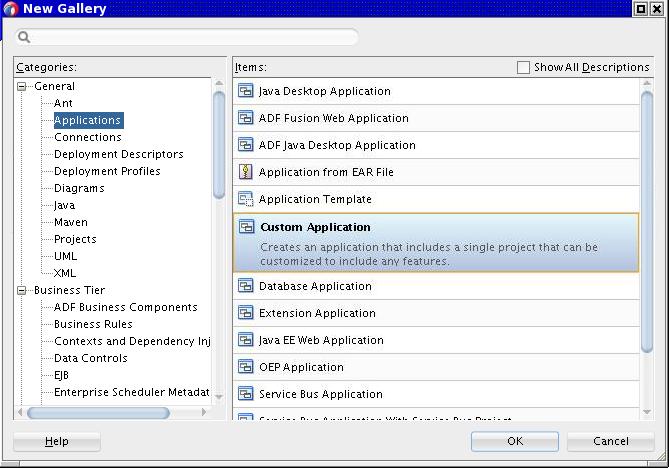Viewport: 669px width, 468px height.
Task: Click the Java Desktop Application icon
Action: coord(246,91)
